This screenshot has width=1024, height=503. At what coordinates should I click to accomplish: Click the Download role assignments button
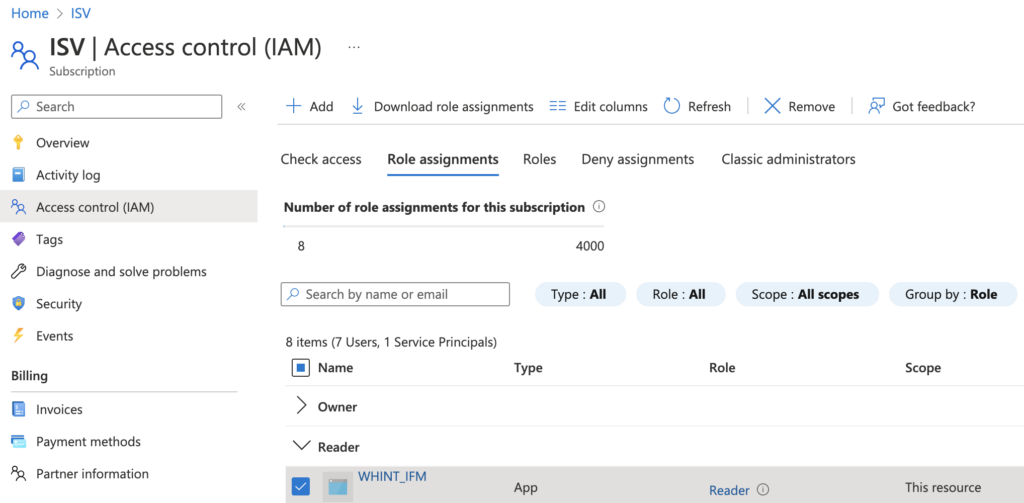(x=442, y=106)
